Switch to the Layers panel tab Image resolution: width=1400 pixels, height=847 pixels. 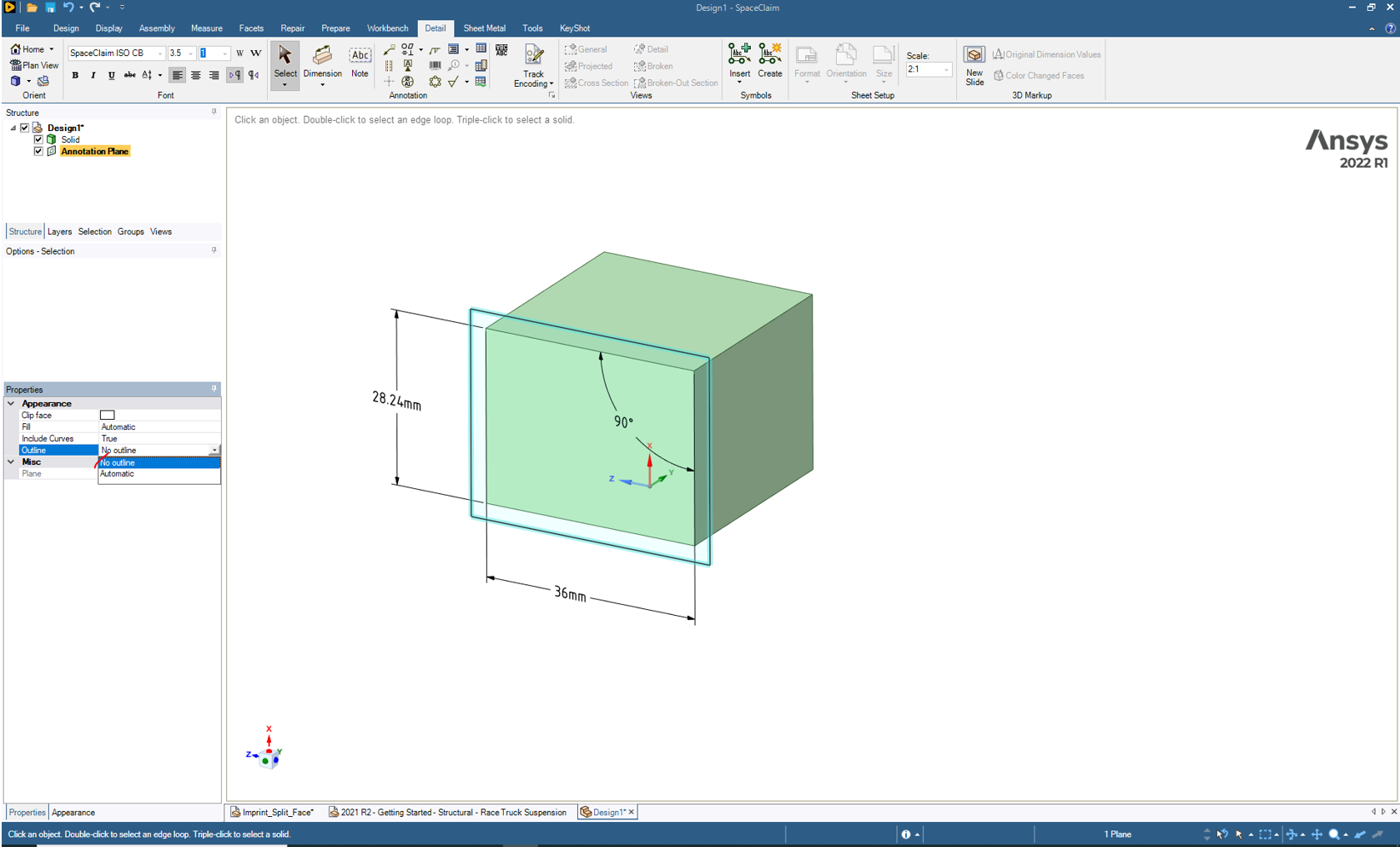59,232
